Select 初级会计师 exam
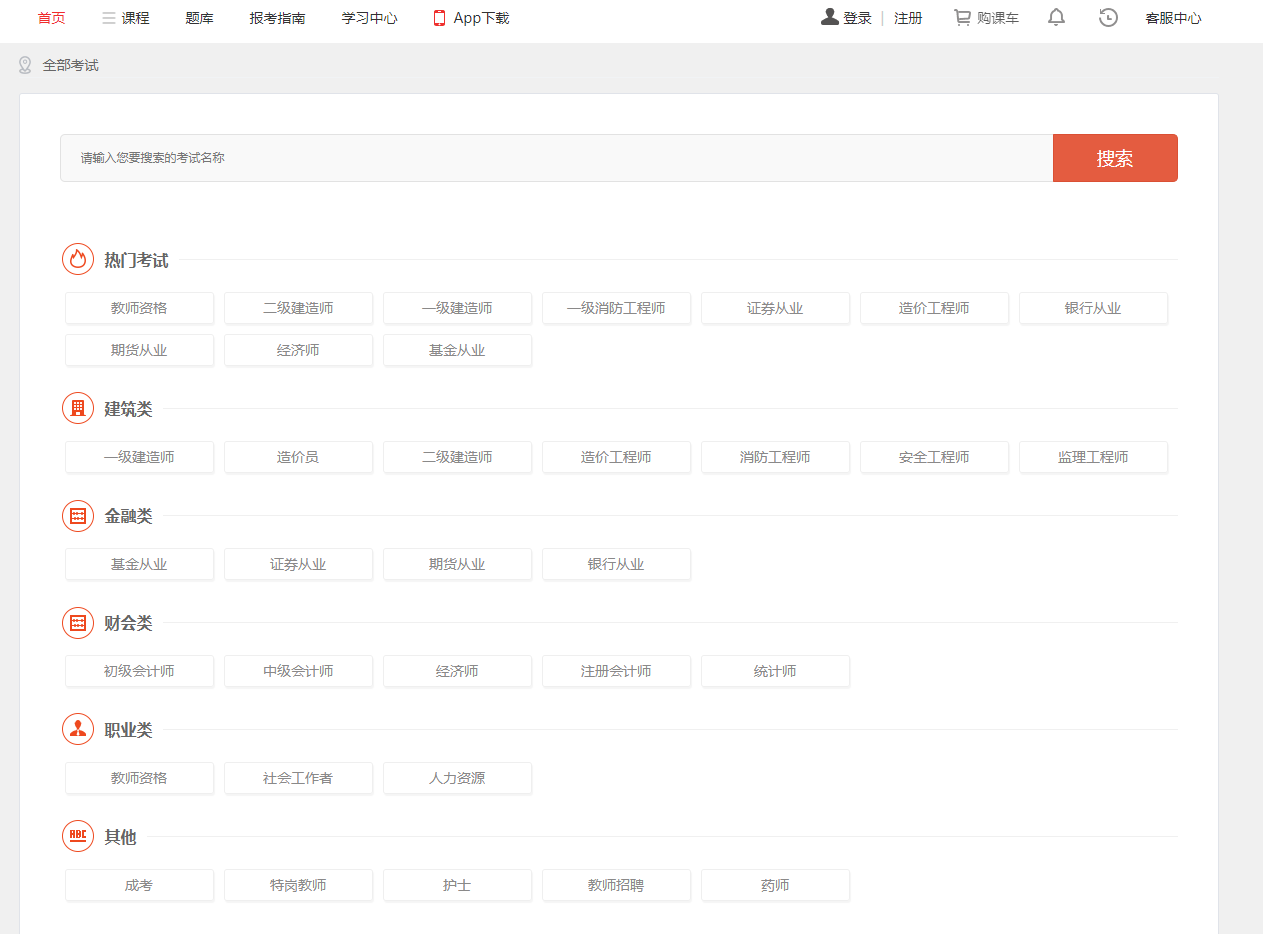The image size is (1263, 934). point(139,671)
